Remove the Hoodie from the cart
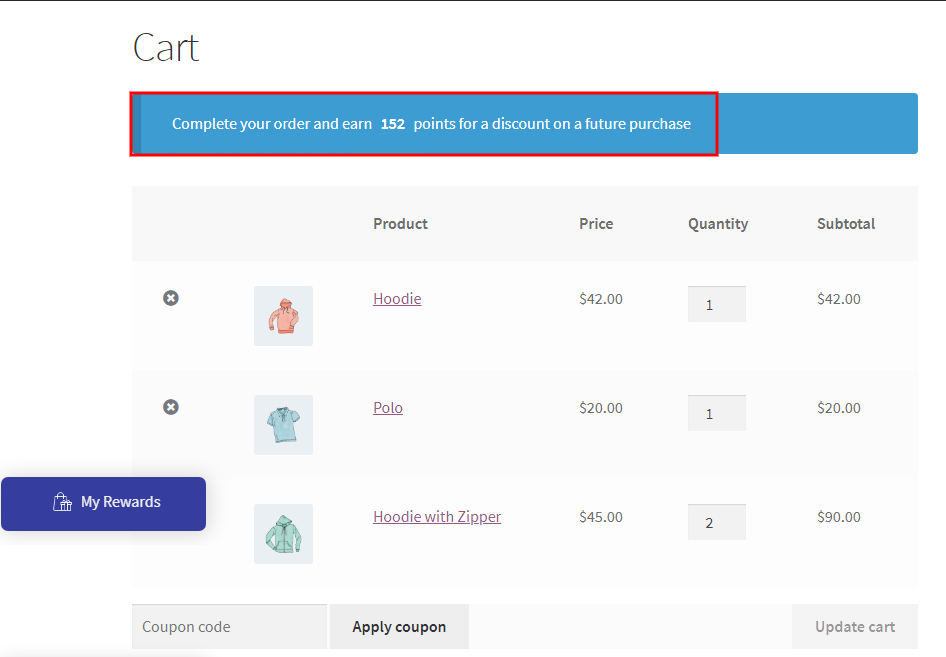This screenshot has width=946, height=657. [171, 298]
